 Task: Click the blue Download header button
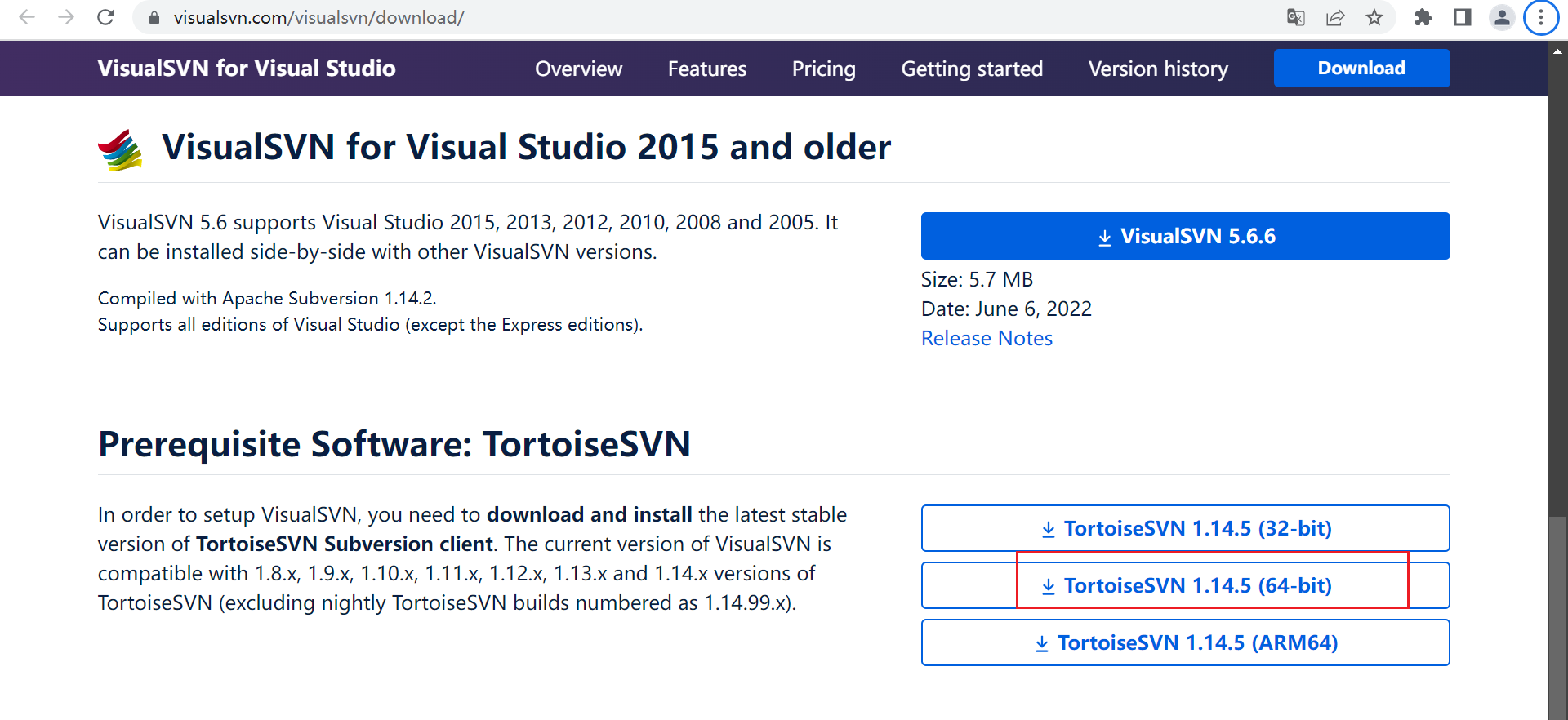(1361, 68)
